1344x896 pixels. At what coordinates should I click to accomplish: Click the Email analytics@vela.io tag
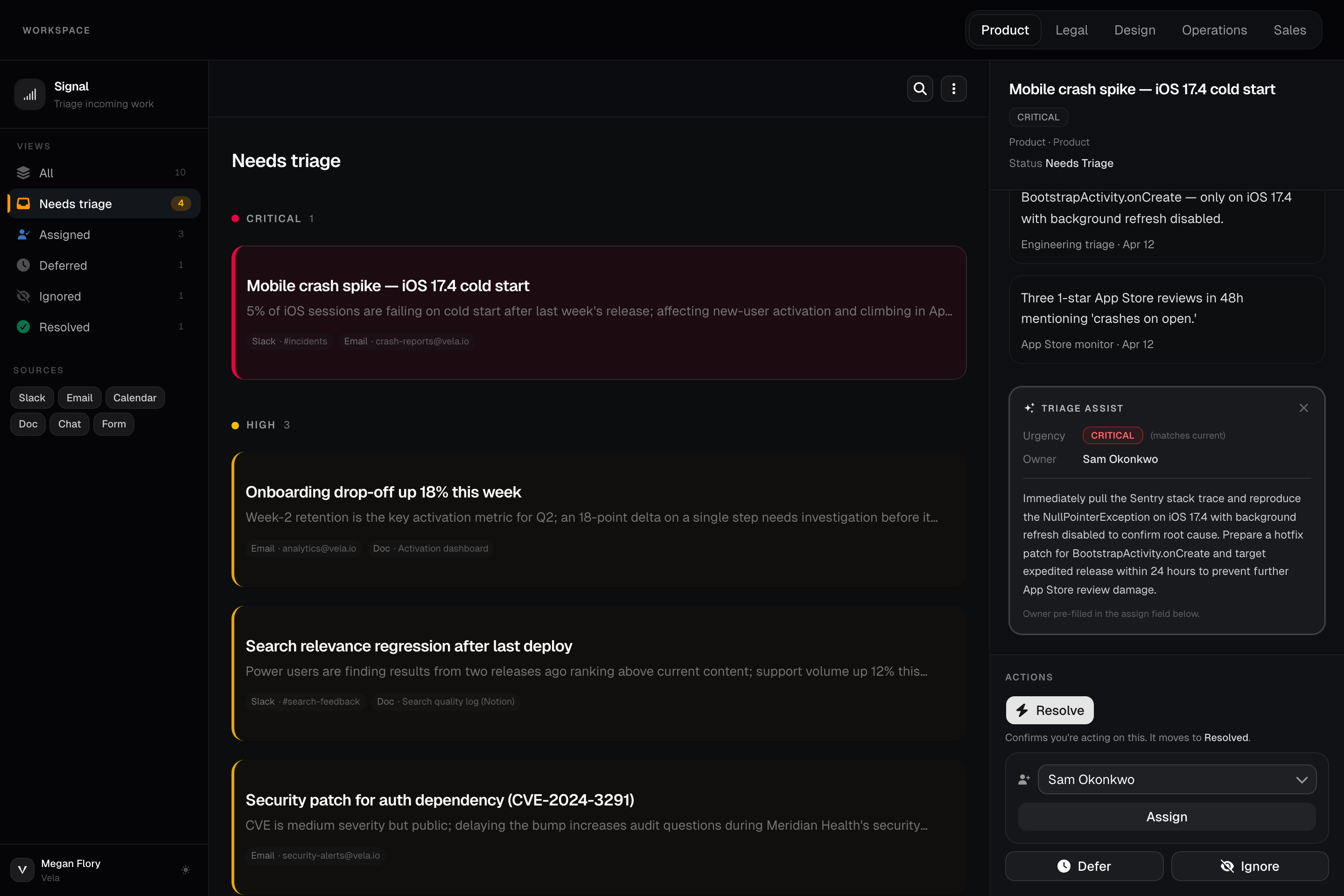(x=303, y=549)
